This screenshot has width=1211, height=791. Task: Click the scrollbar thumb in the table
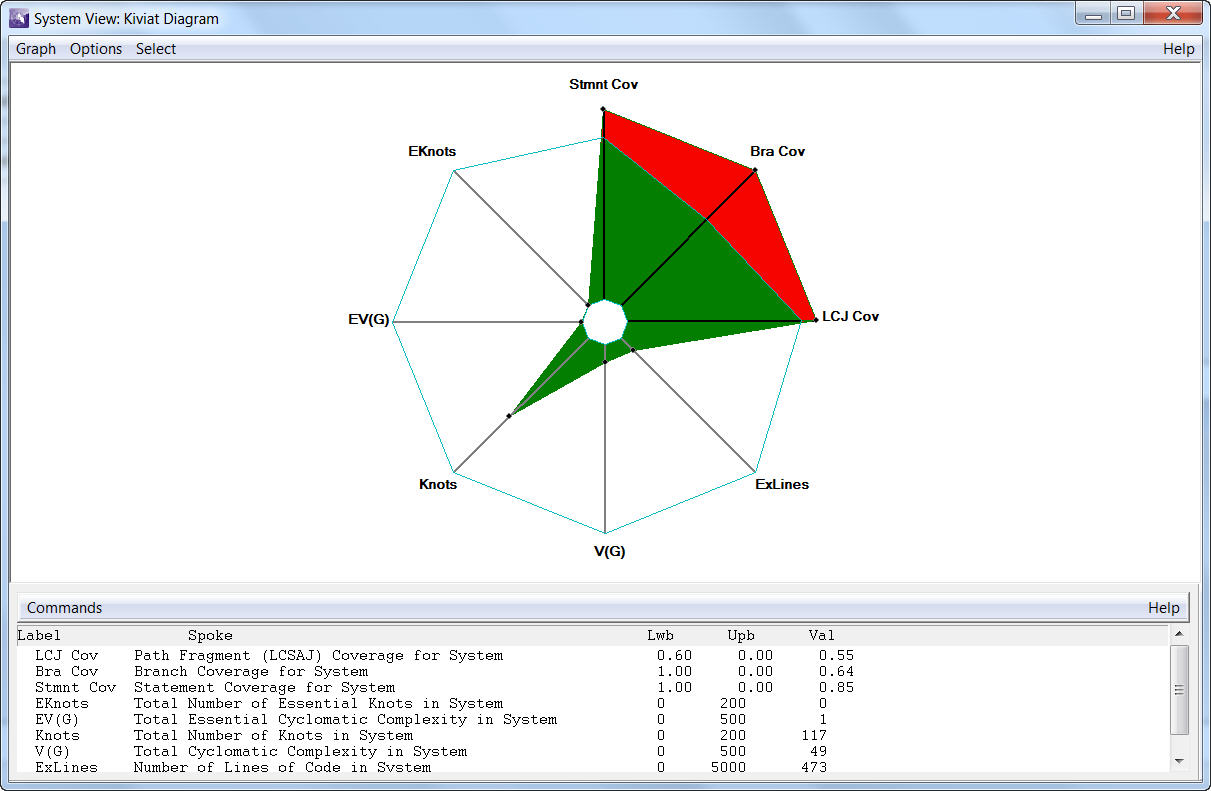coord(1179,690)
